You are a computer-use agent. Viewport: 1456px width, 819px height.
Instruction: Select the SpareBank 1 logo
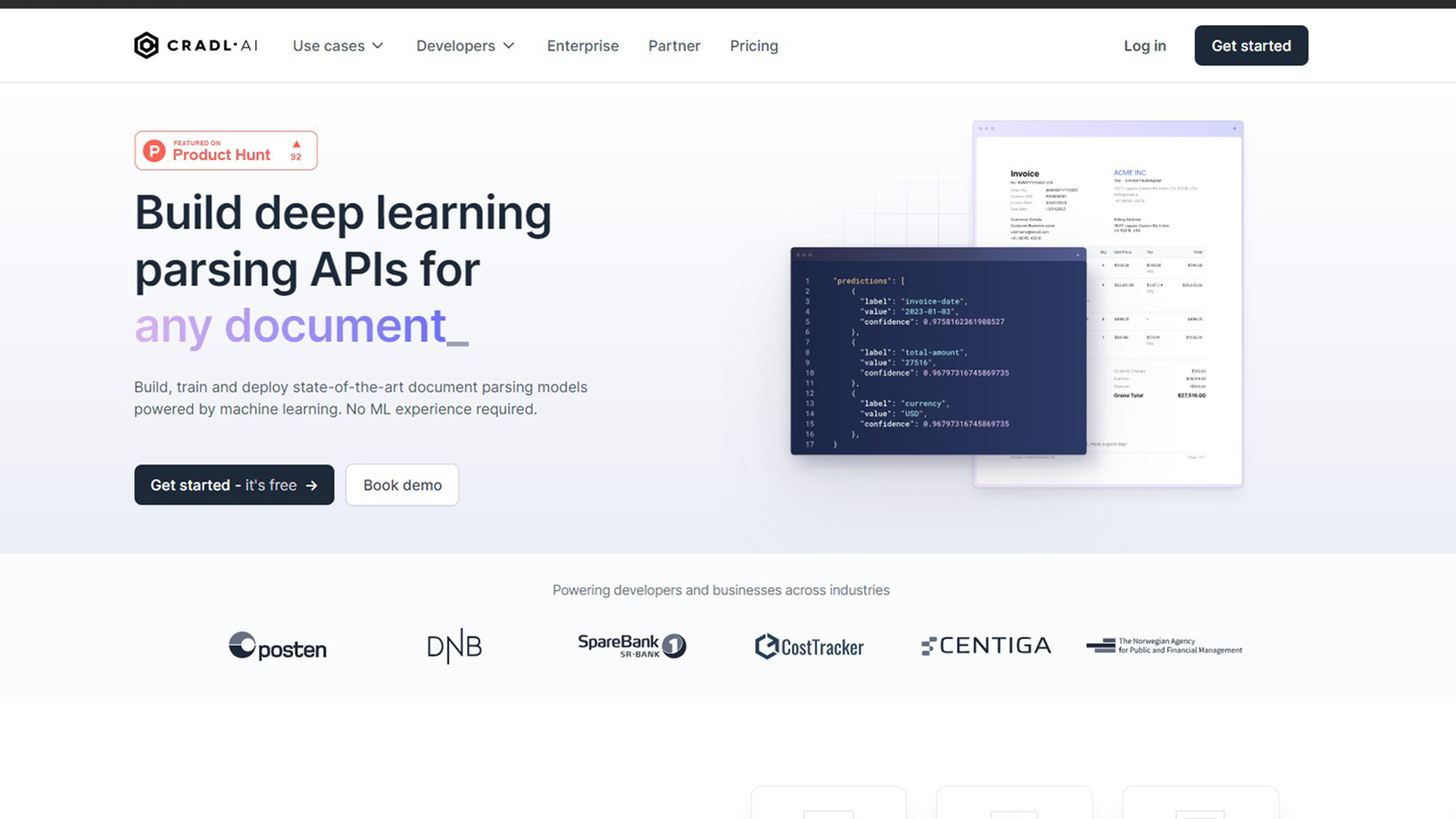click(632, 645)
